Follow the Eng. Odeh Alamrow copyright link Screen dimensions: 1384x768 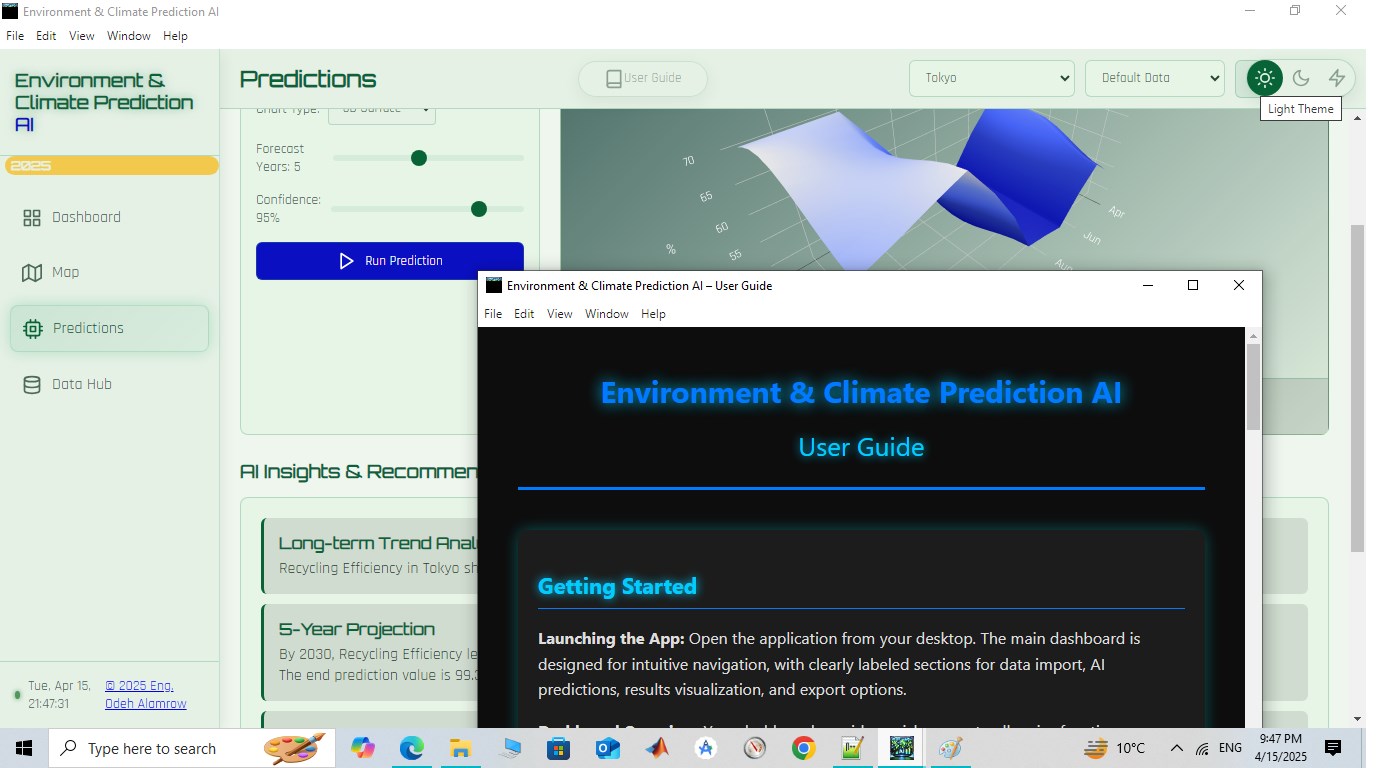pyautogui.click(x=145, y=694)
